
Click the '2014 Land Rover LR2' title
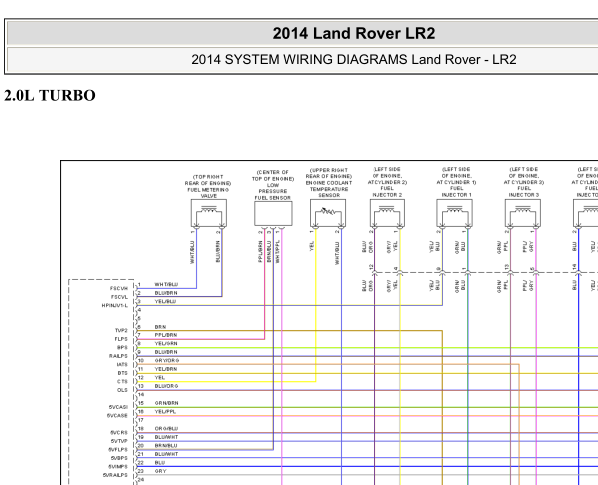click(x=354, y=33)
